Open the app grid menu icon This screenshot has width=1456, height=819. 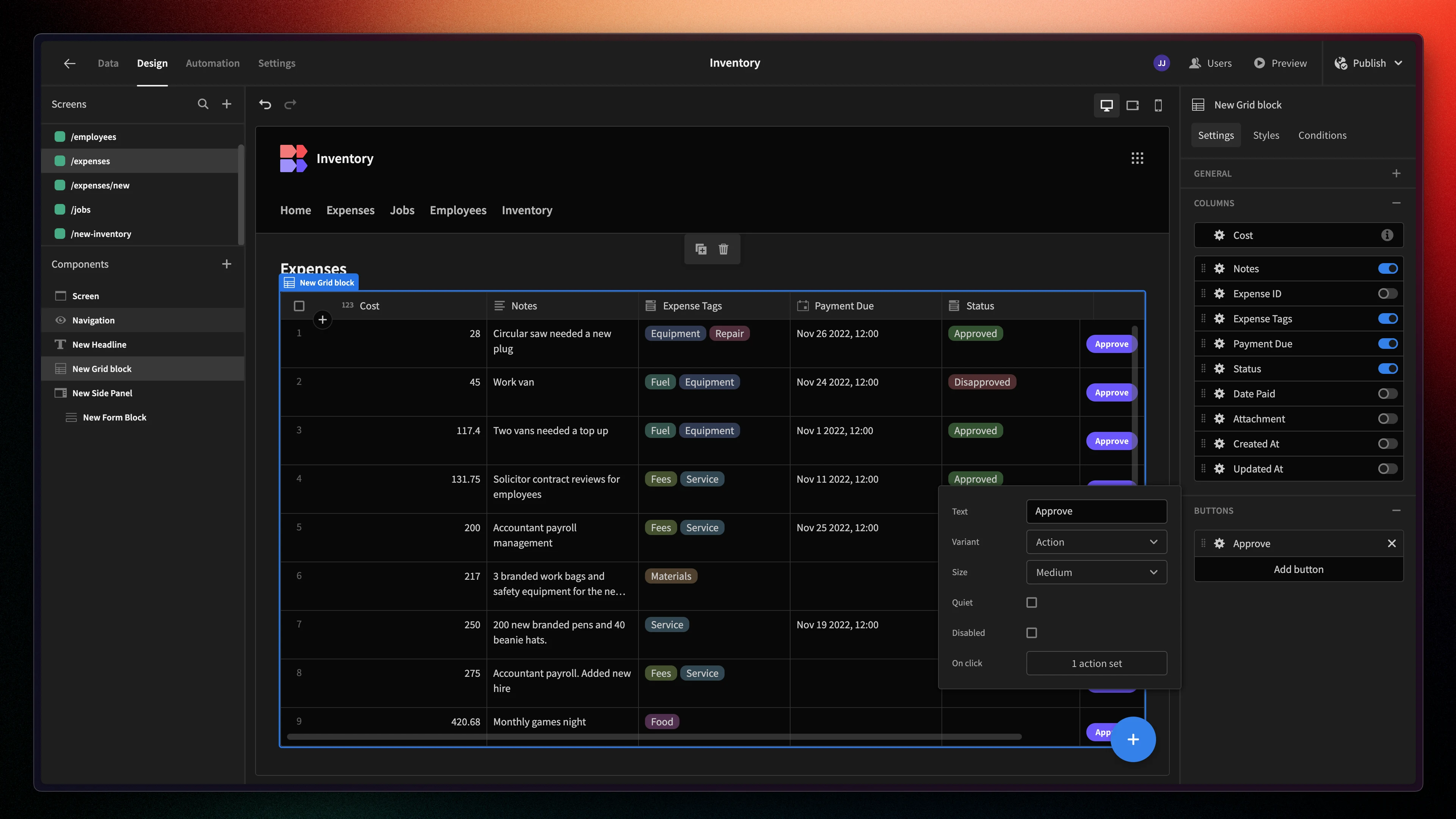(x=1137, y=158)
